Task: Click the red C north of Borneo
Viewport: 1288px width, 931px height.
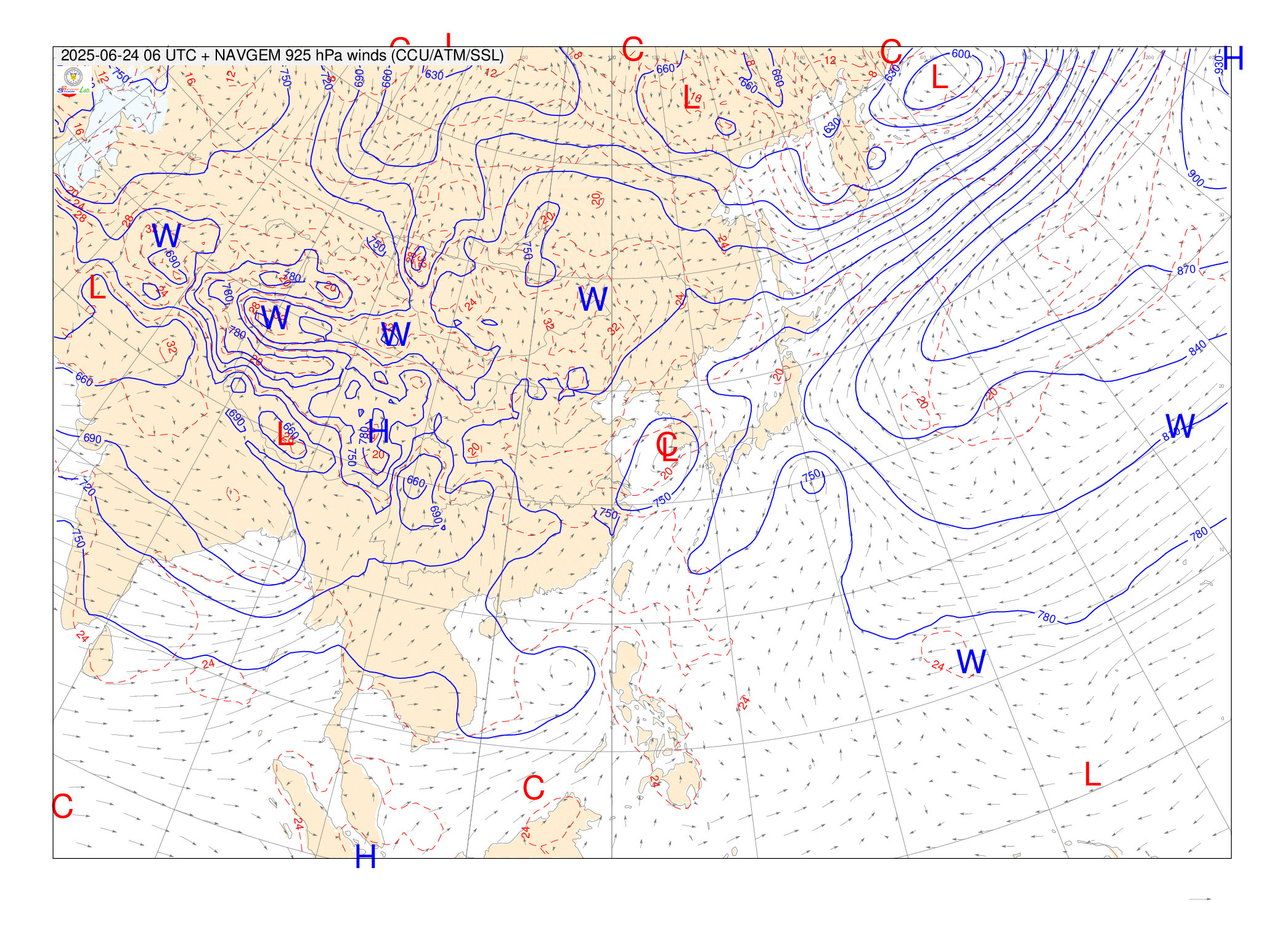Action: pyautogui.click(x=533, y=787)
